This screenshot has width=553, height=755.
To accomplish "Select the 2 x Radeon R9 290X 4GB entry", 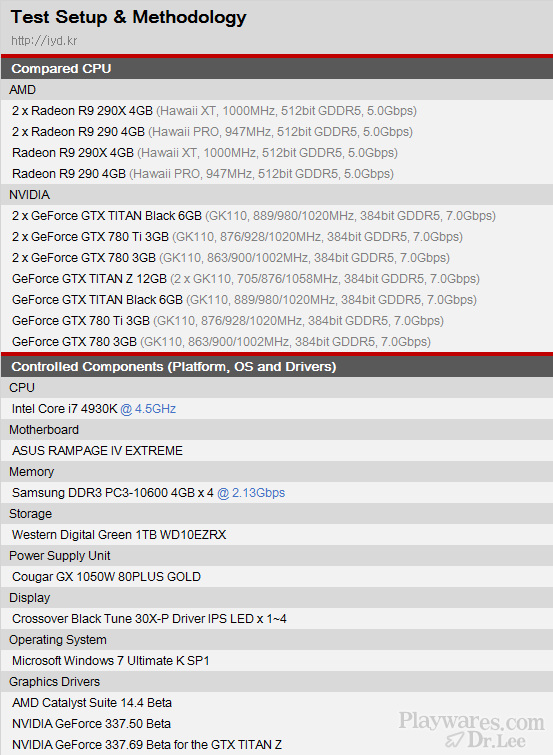I will point(276,111).
